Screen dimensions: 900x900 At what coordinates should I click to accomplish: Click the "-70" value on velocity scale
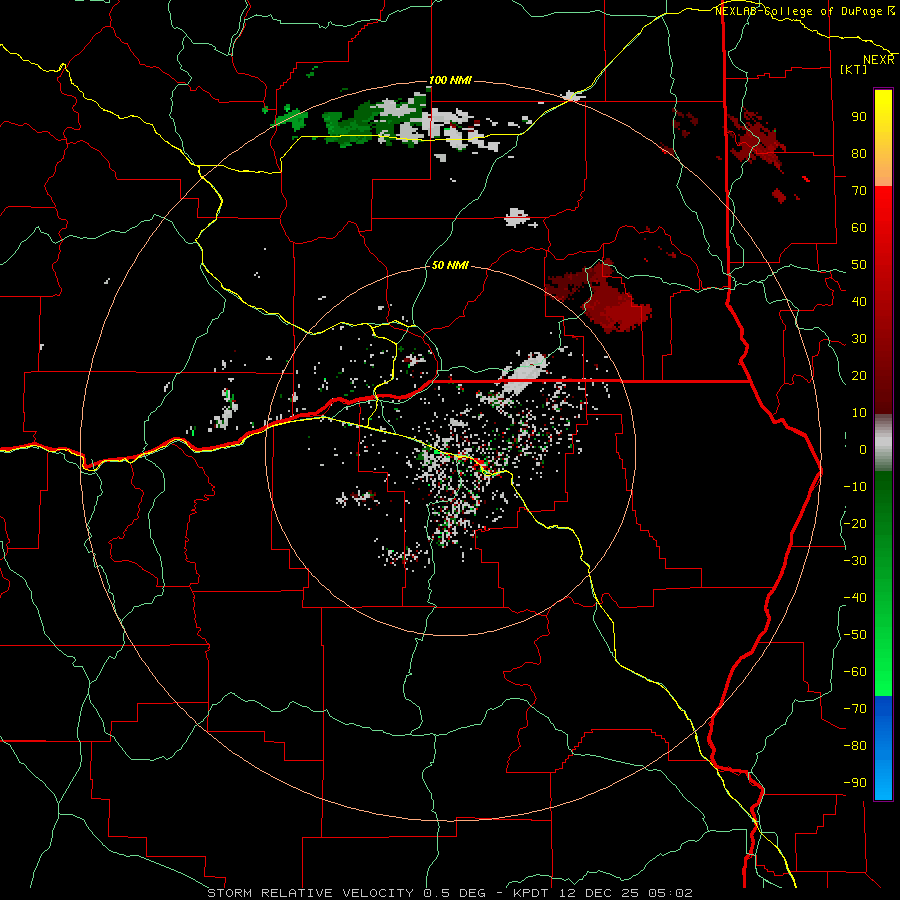pyautogui.click(x=855, y=709)
